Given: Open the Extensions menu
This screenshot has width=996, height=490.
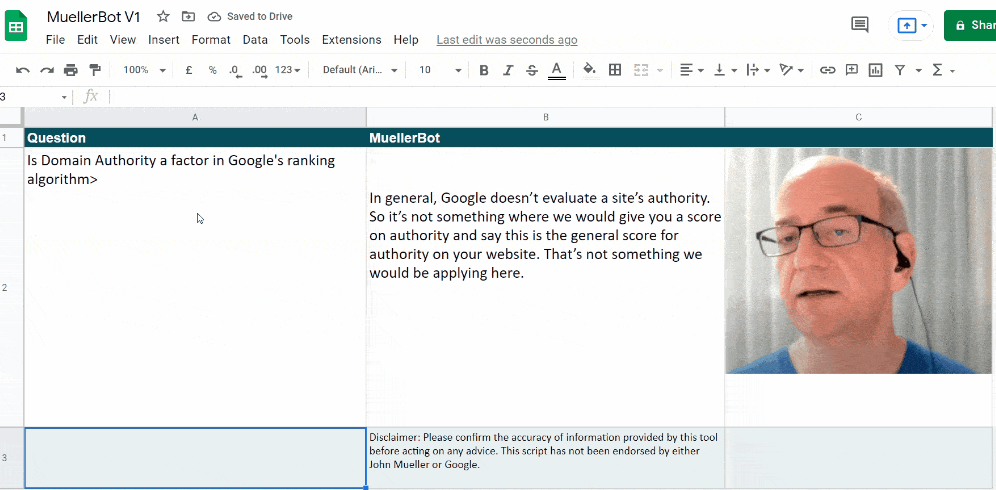Looking at the screenshot, I should pos(351,39).
